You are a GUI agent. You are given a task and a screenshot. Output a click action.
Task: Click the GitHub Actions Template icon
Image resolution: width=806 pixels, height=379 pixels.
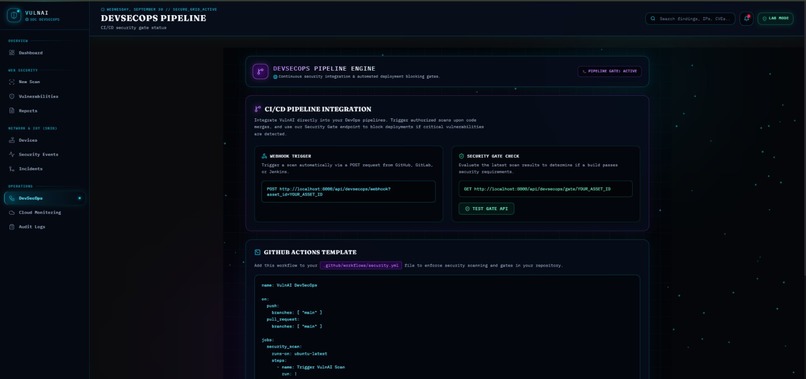(258, 252)
